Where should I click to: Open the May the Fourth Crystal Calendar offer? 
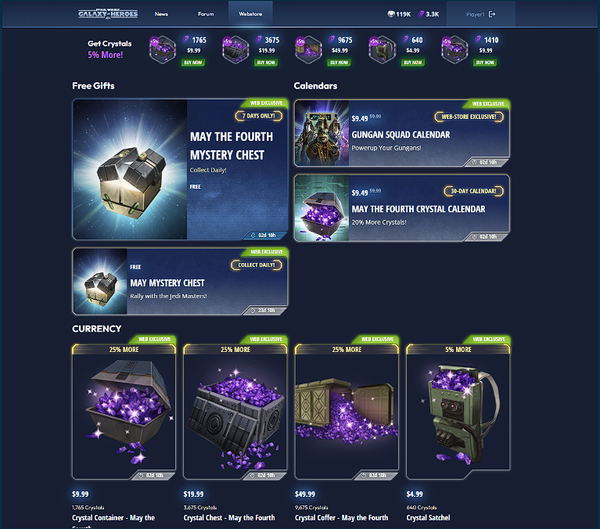pyautogui.click(x=402, y=208)
